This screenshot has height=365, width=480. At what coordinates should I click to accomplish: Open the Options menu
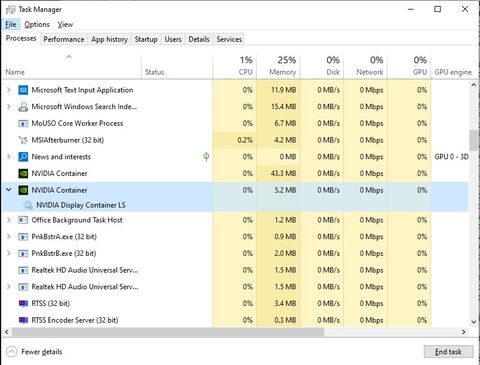tap(37, 24)
